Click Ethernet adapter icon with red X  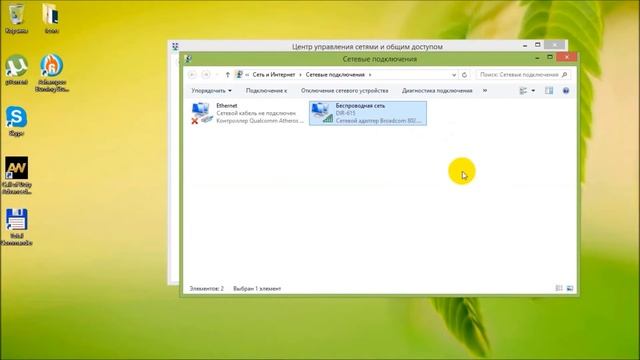[202, 113]
